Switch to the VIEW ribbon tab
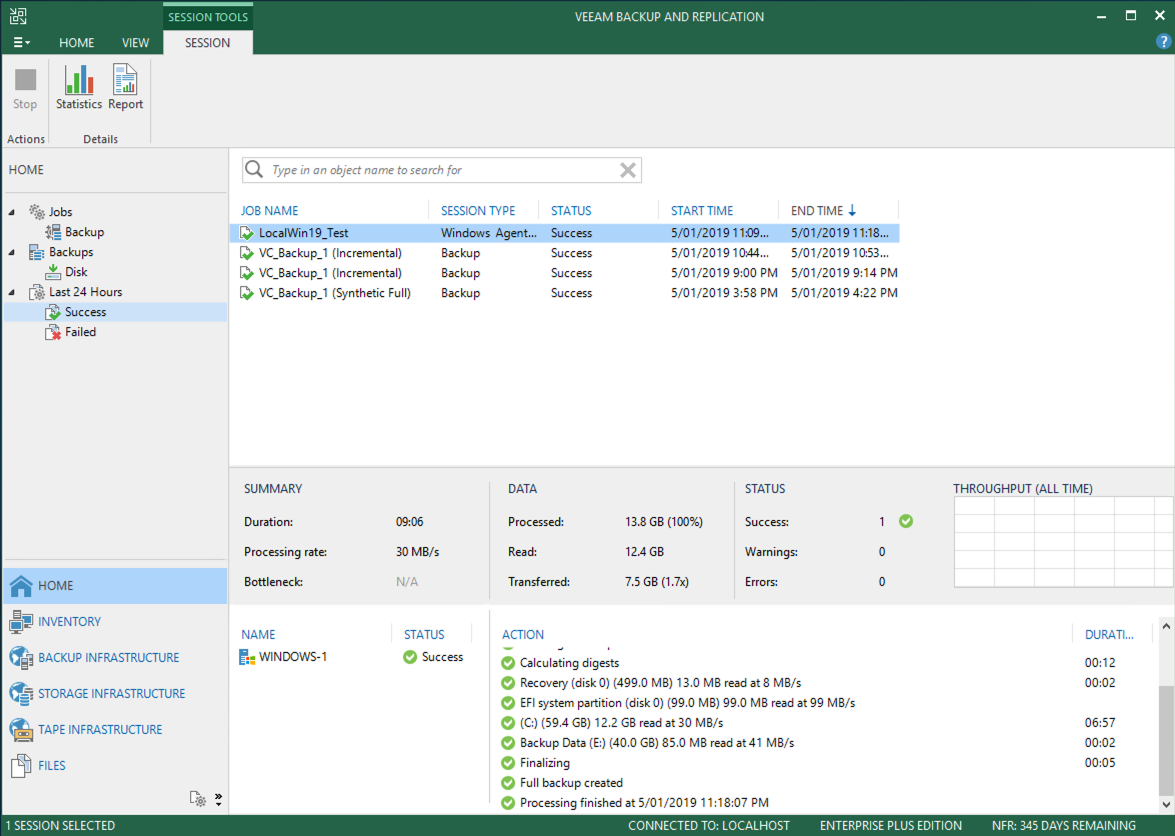The image size is (1175, 836). coord(136,43)
